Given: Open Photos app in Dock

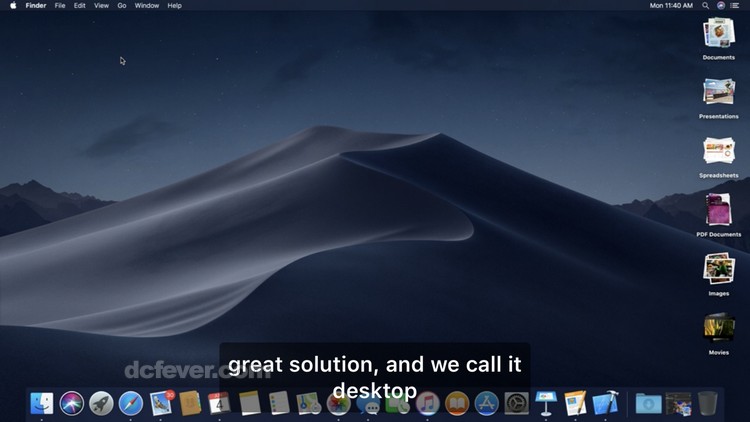Looking at the screenshot, I should [338, 403].
